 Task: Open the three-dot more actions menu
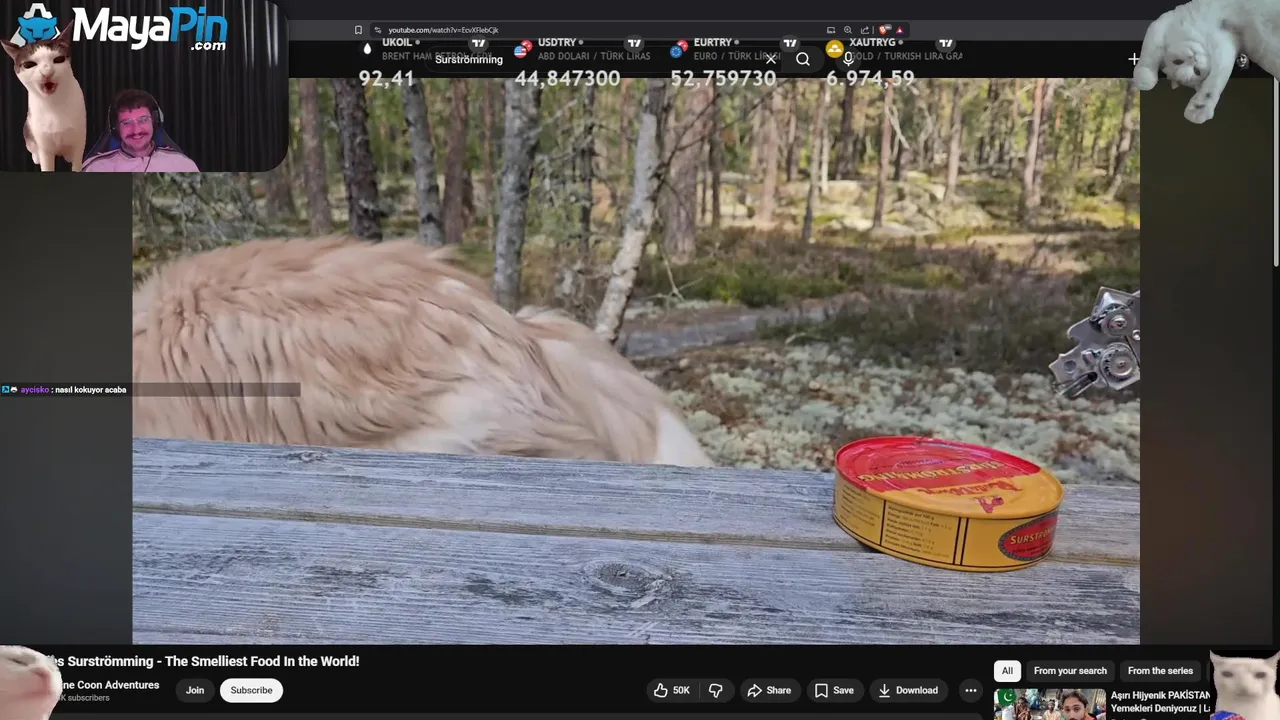tap(970, 690)
